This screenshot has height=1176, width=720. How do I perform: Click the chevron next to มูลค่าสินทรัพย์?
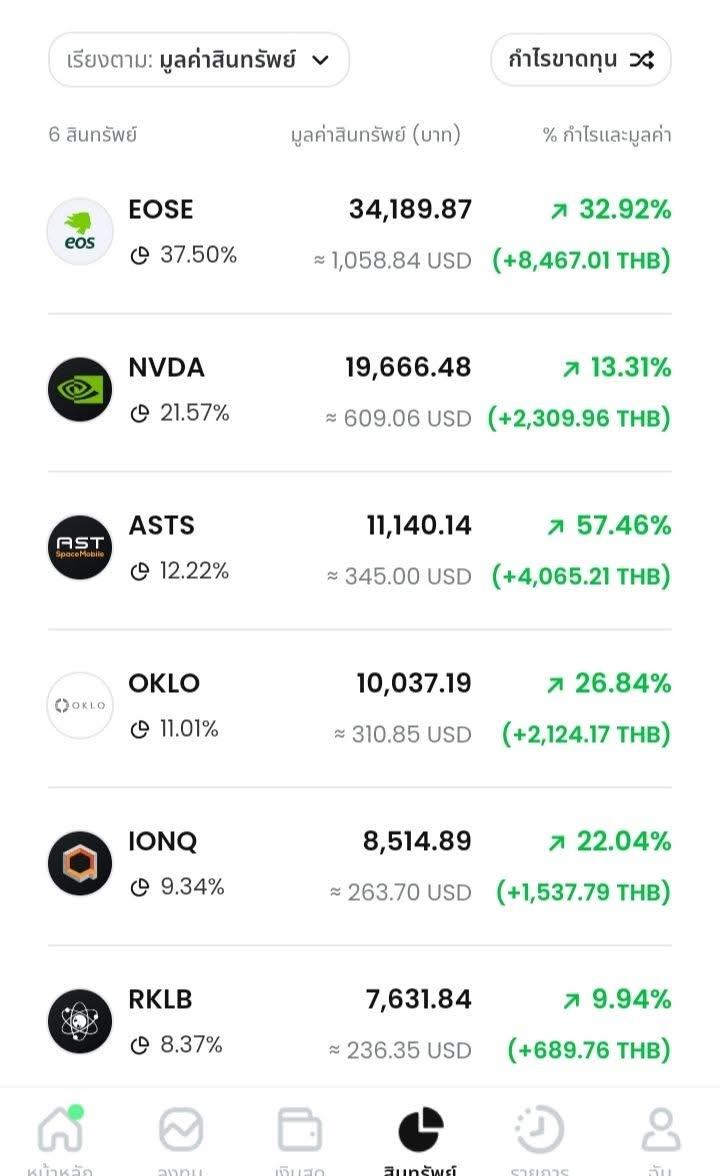(320, 60)
